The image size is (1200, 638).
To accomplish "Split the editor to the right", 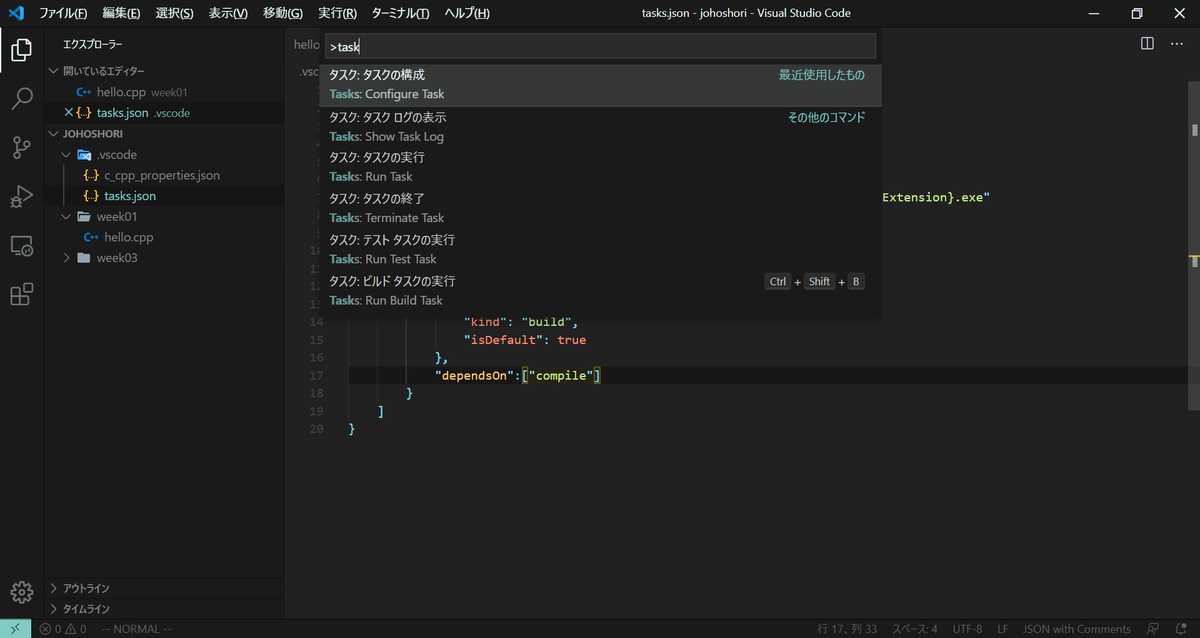I will pos(1148,44).
